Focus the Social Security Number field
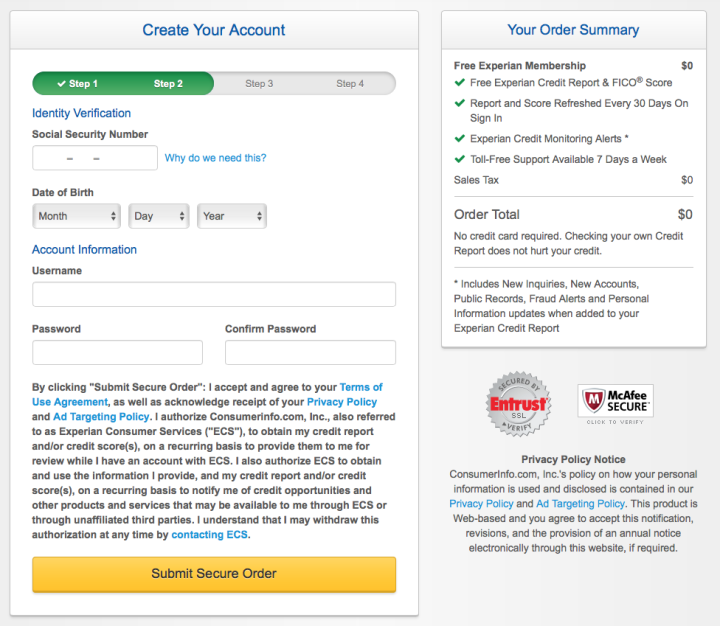Screen dimensions: 720x626 95,158
